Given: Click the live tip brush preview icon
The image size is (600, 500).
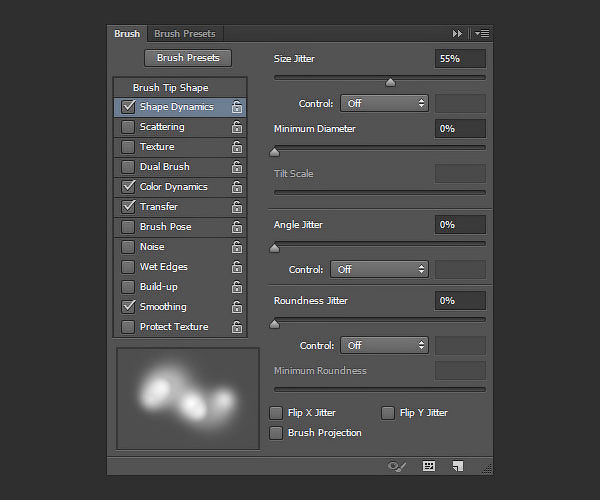Looking at the screenshot, I should click(x=396, y=466).
